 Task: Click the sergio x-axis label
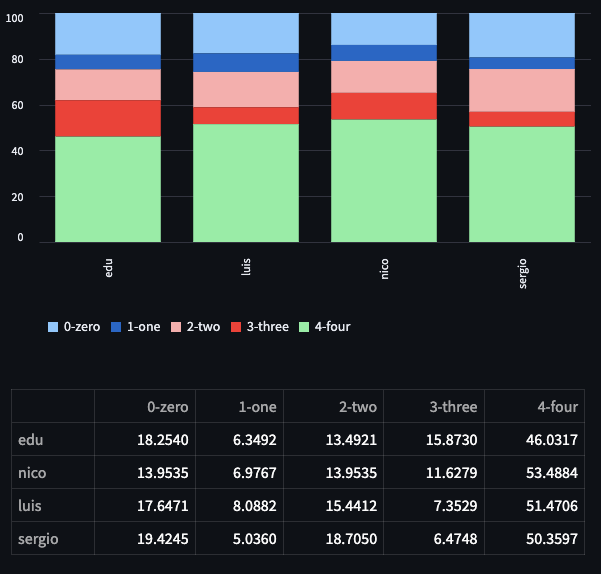522,274
